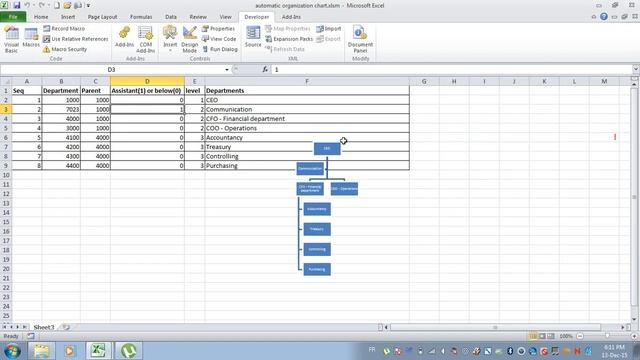Open the Windows Start menu

click(x=12, y=351)
